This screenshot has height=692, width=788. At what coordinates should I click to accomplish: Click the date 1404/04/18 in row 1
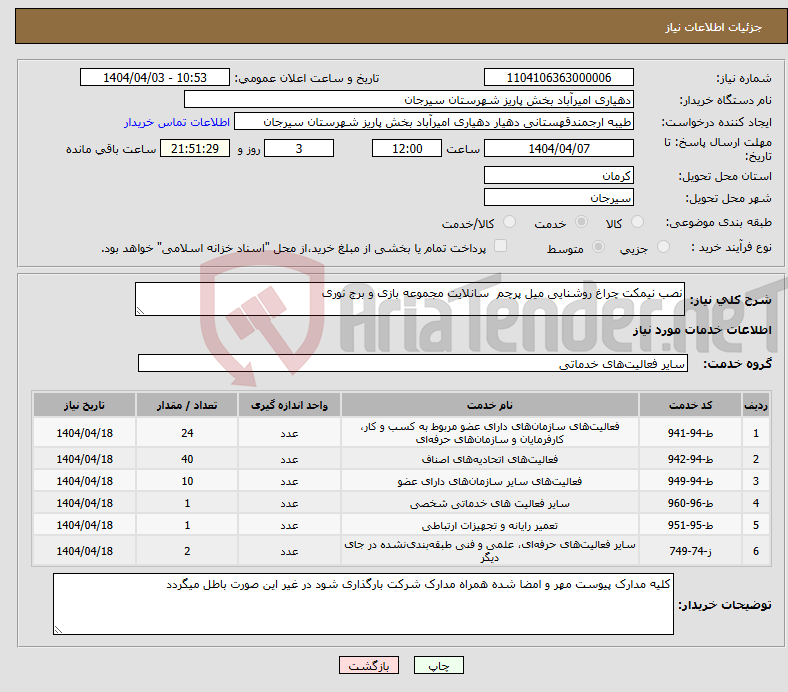[84, 433]
